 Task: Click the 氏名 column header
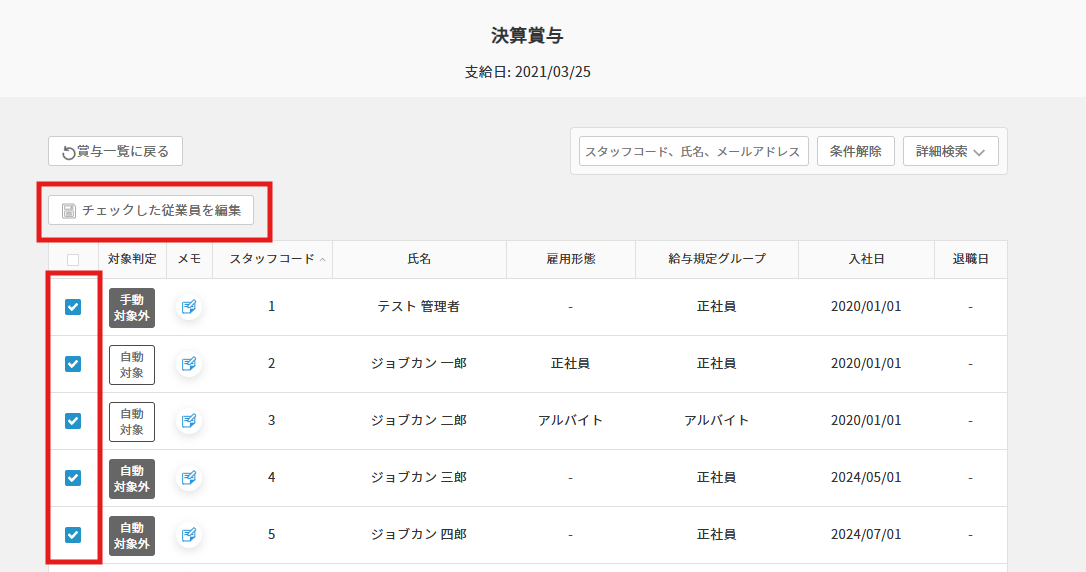click(x=419, y=259)
